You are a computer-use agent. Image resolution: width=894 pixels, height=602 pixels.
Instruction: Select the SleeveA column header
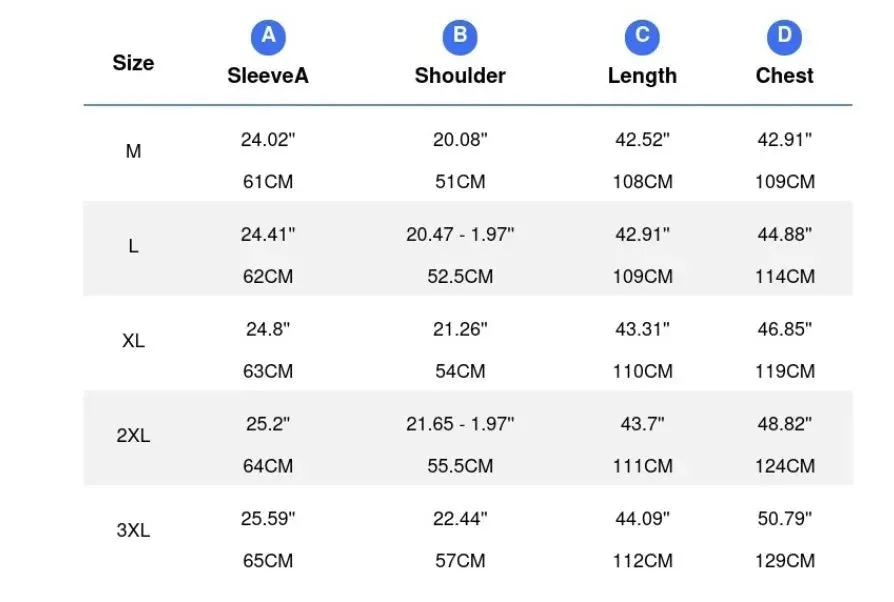pos(268,76)
